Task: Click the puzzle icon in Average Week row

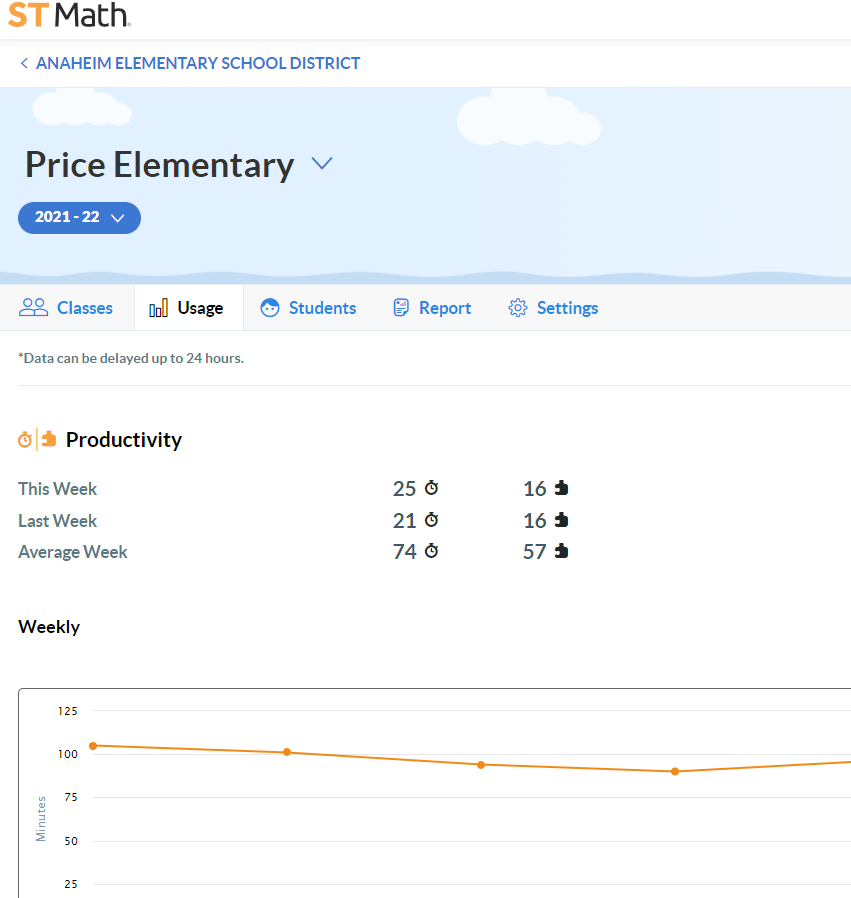Action: 561,551
